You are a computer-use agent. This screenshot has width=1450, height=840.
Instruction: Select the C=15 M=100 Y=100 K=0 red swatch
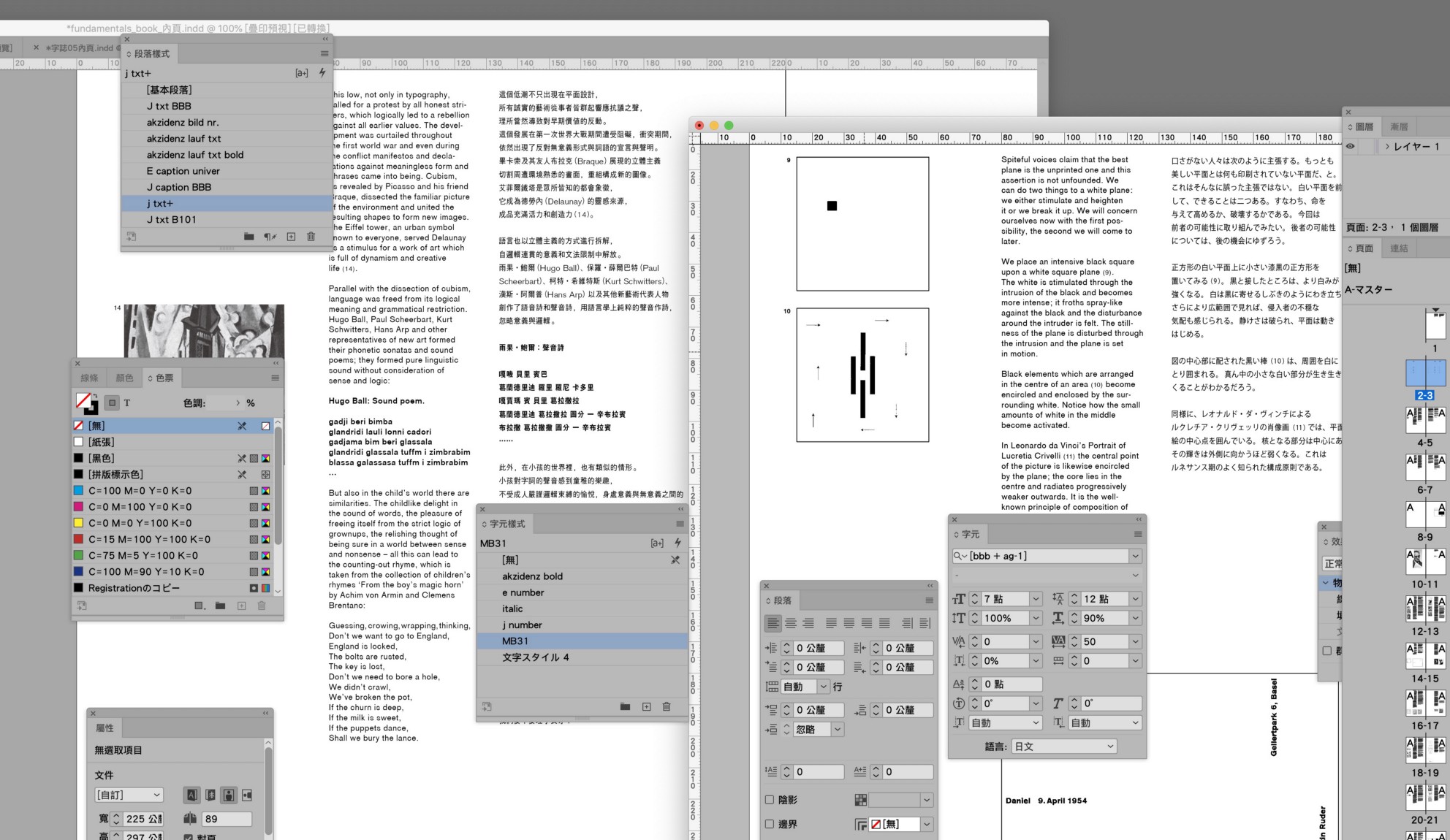[x=149, y=539]
